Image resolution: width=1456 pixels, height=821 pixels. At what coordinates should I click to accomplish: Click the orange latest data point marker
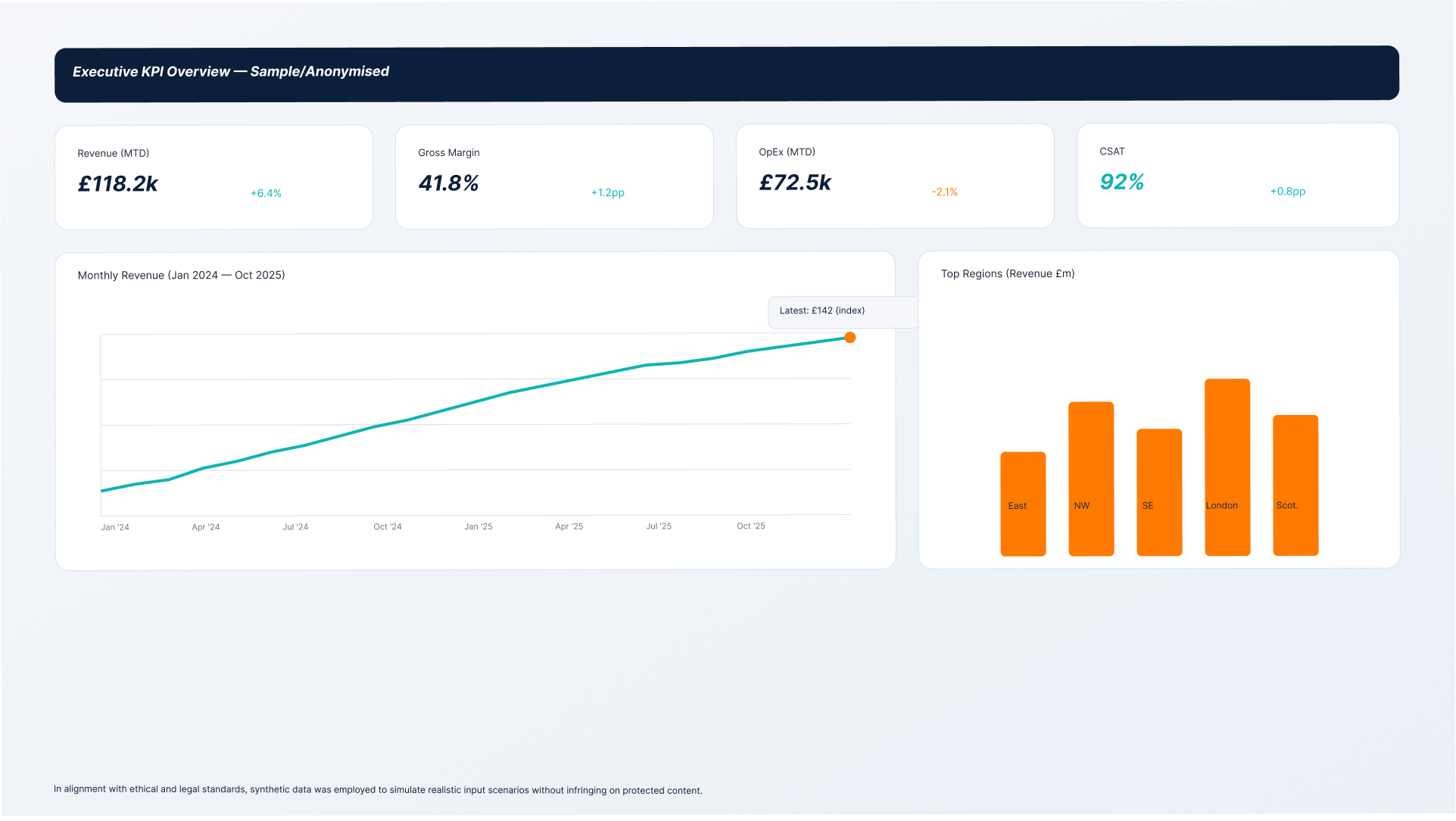(850, 338)
